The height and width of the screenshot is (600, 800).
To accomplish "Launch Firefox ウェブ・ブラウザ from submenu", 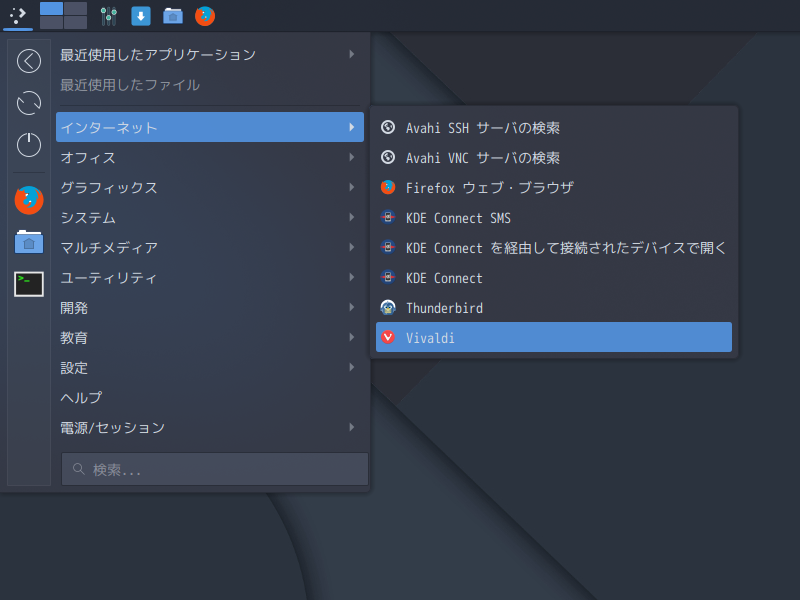I will point(554,187).
